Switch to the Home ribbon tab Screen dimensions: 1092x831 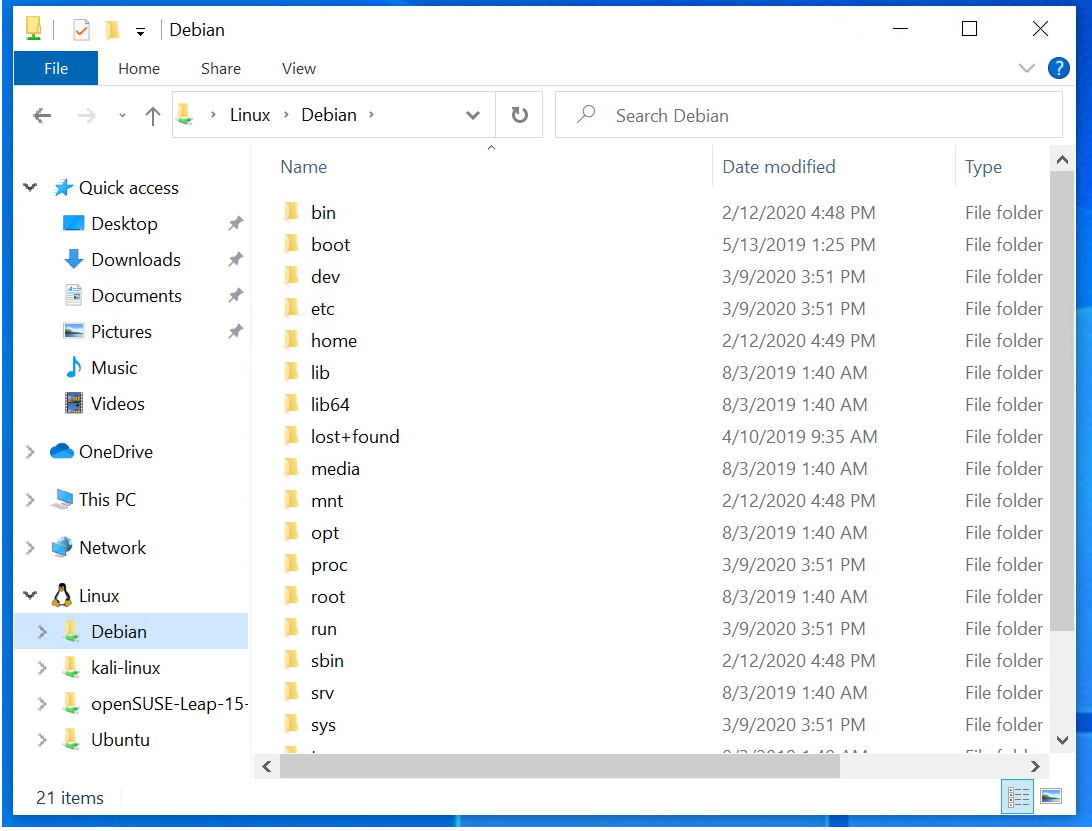[139, 68]
